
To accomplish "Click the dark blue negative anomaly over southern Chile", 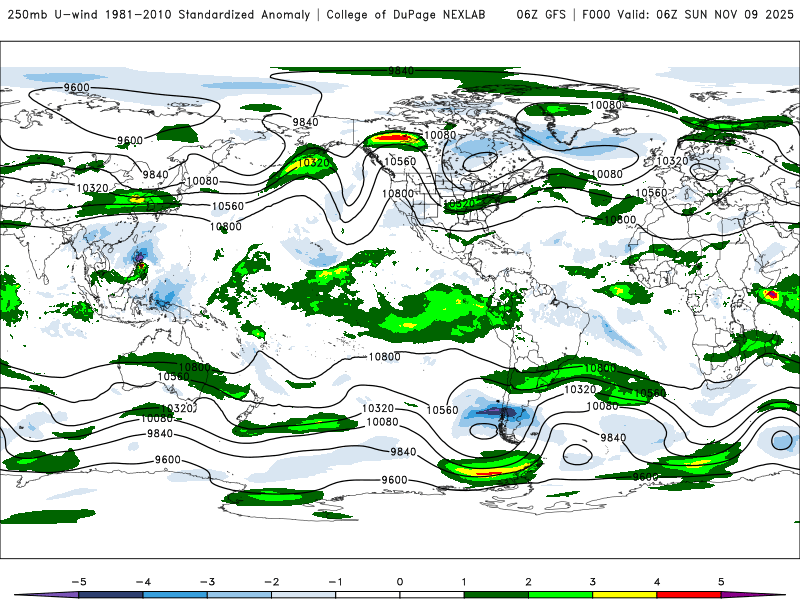I will (x=496, y=411).
